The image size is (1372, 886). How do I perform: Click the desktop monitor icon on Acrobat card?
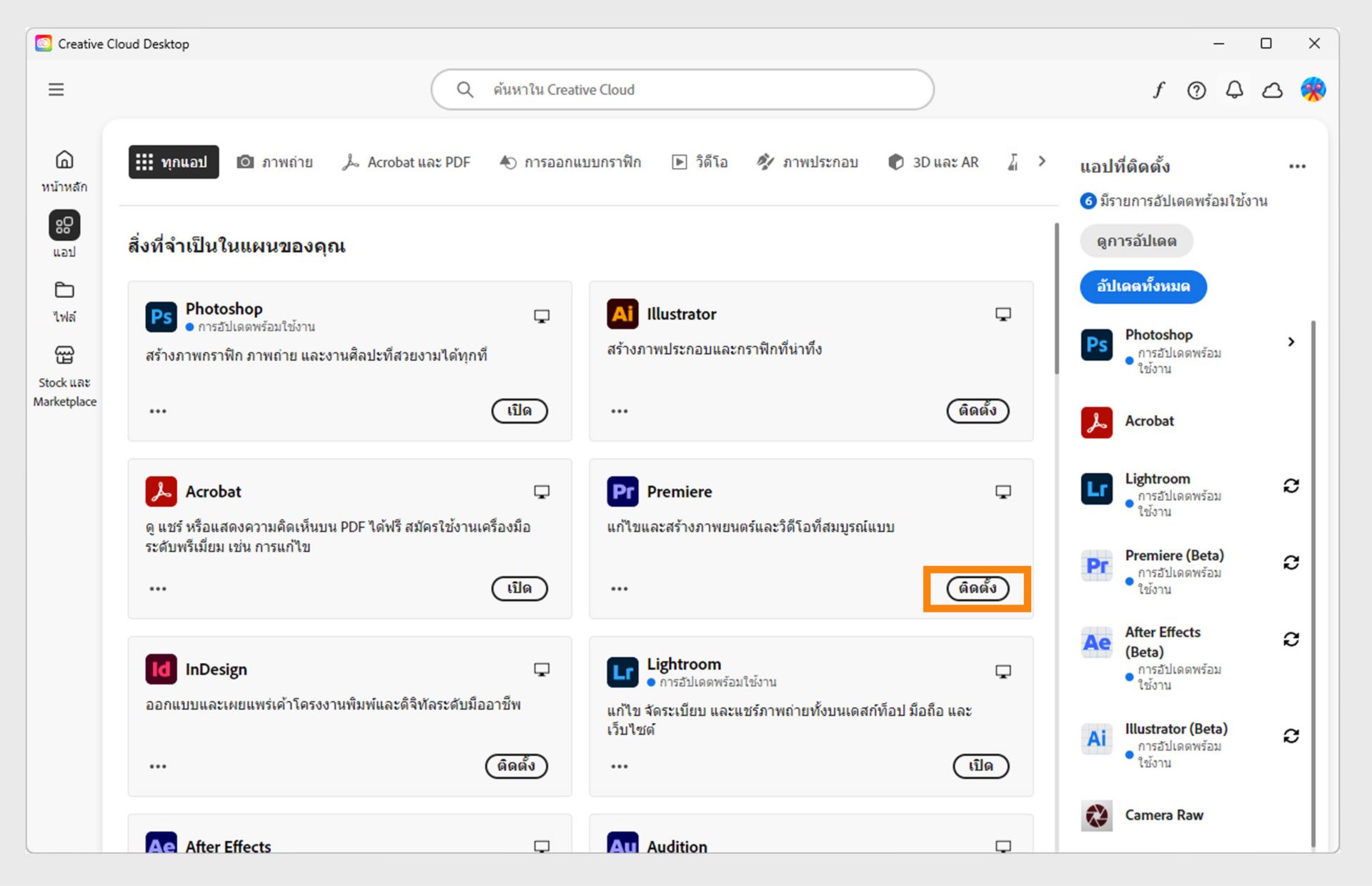pyautogui.click(x=542, y=492)
